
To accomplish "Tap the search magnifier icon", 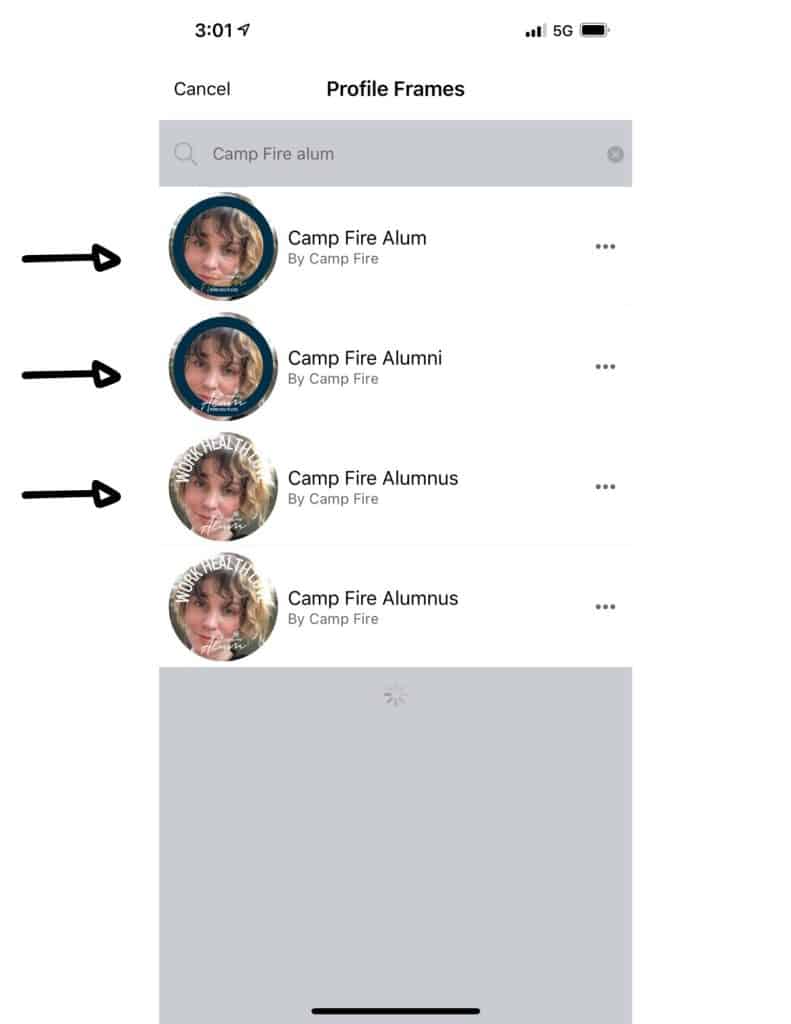I will click(185, 154).
